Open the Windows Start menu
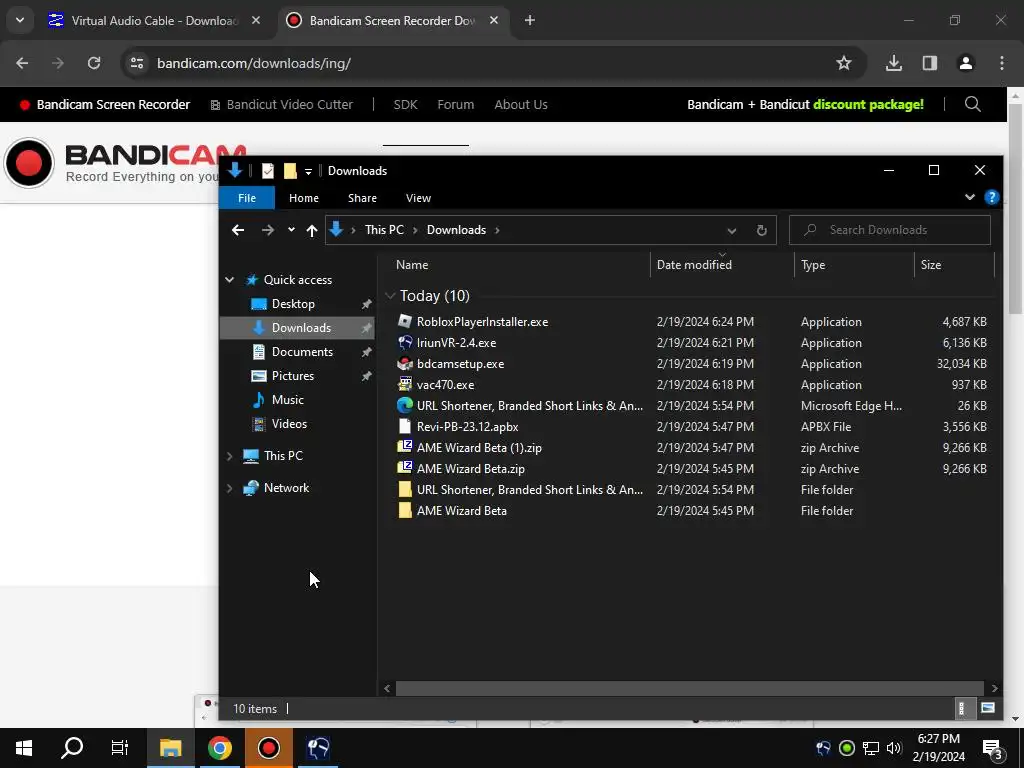This screenshot has width=1024, height=768. click(24, 748)
